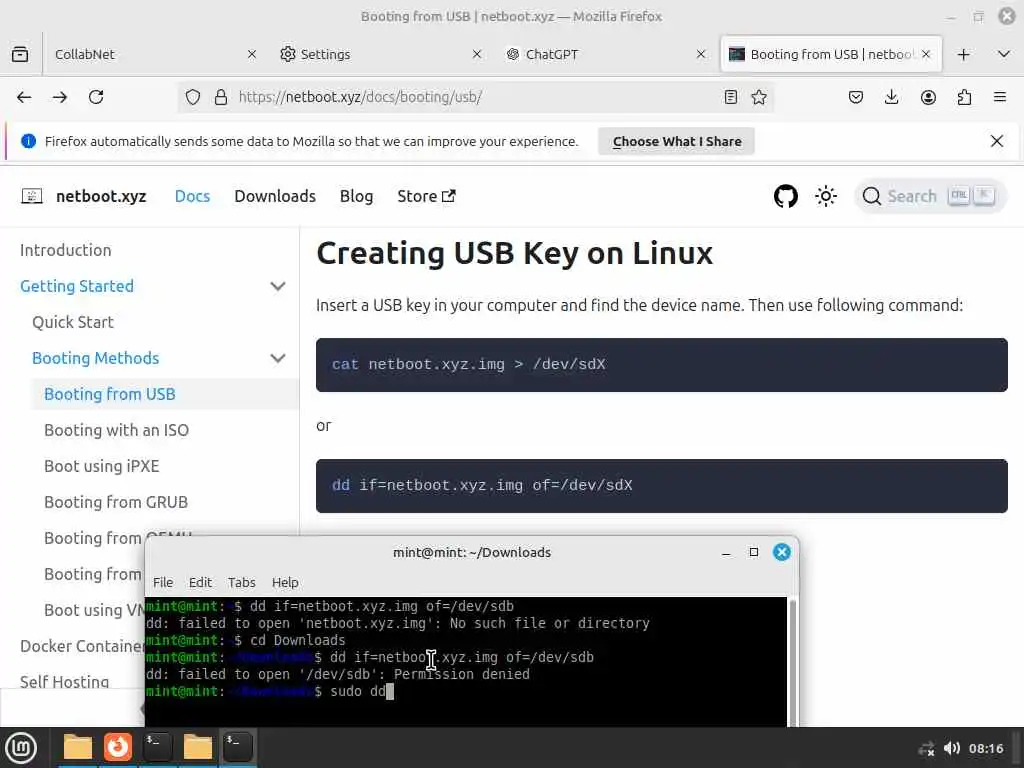Go back to previous page in Firefox
The width and height of the screenshot is (1024, 768).
click(x=24, y=97)
